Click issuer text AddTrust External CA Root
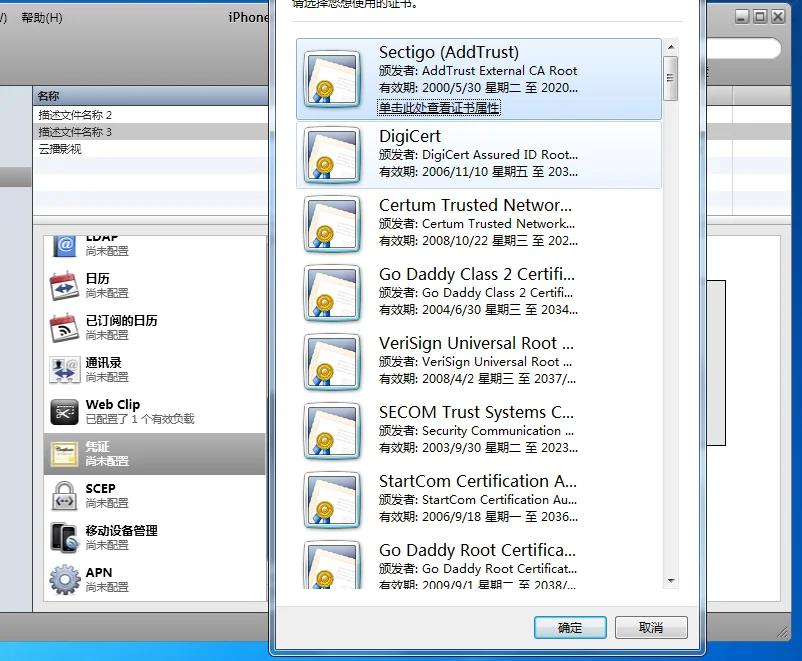 499,71
